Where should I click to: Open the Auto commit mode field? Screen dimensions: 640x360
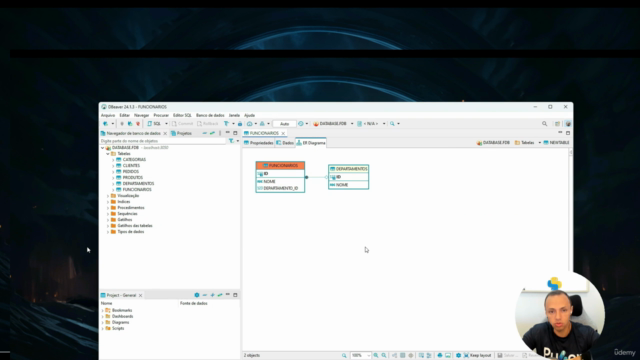(284, 124)
